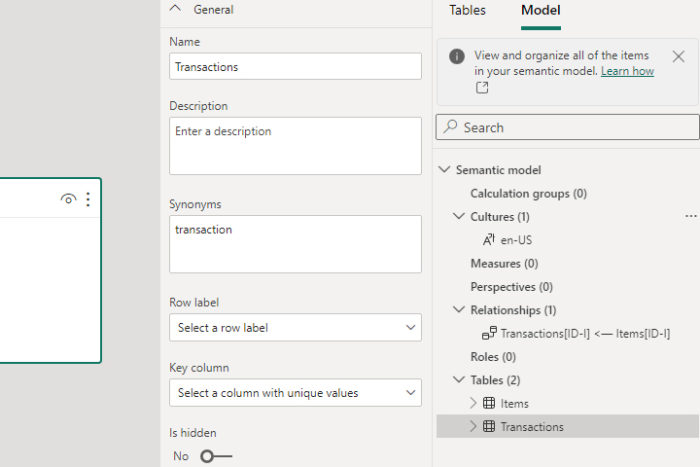Expand the Transactions table node
The height and width of the screenshot is (467, 700).
[x=473, y=426]
